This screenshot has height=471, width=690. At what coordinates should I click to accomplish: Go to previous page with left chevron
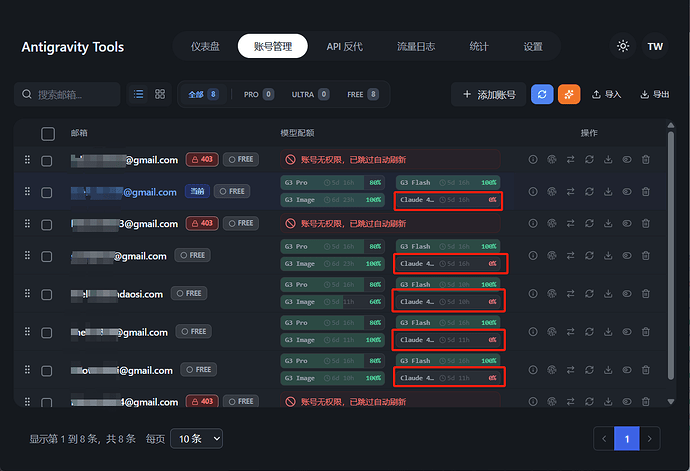point(604,438)
